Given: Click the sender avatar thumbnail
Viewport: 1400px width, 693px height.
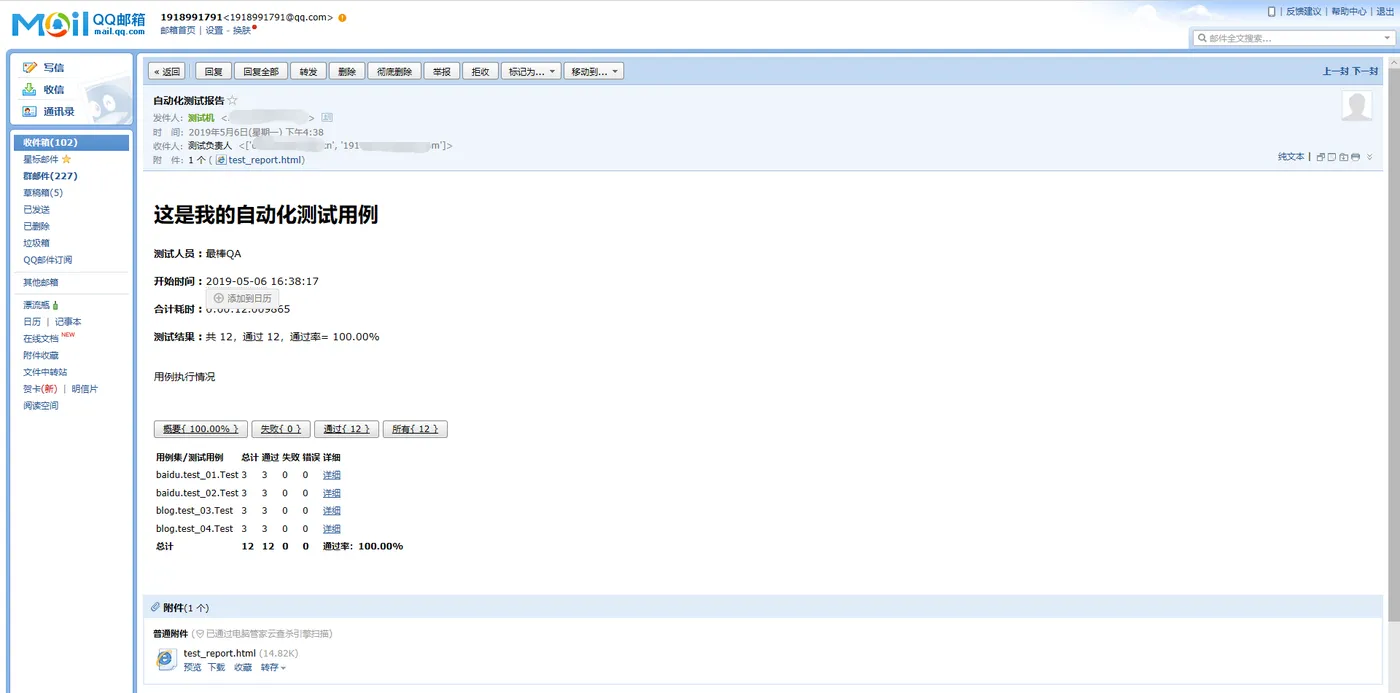Looking at the screenshot, I should [1357, 106].
